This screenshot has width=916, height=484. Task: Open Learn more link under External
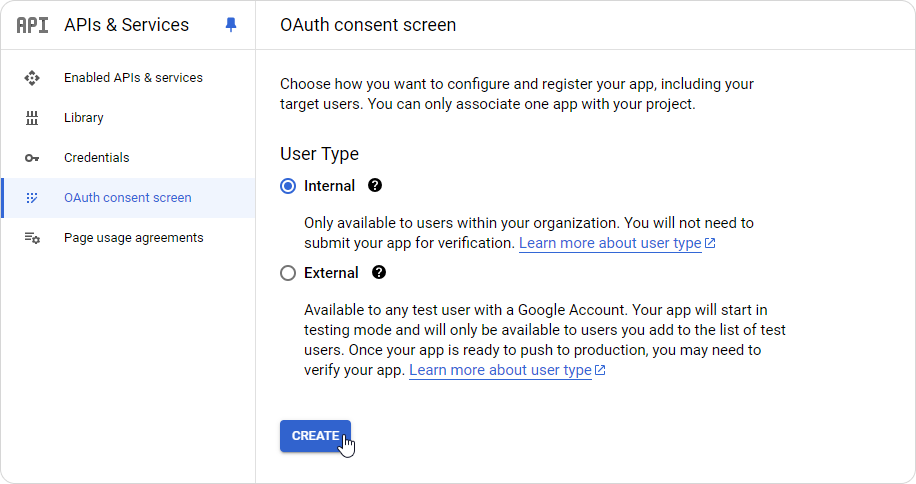click(x=507, y=370)
